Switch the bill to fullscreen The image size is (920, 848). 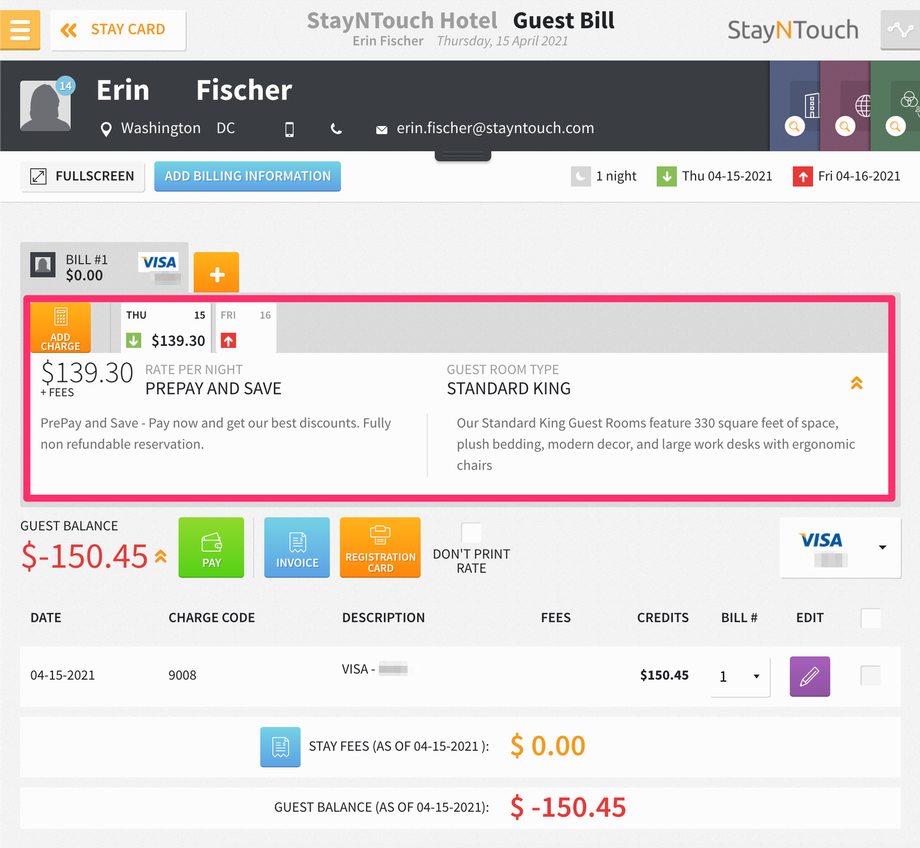pyautogui.click(x=83, y=177)
